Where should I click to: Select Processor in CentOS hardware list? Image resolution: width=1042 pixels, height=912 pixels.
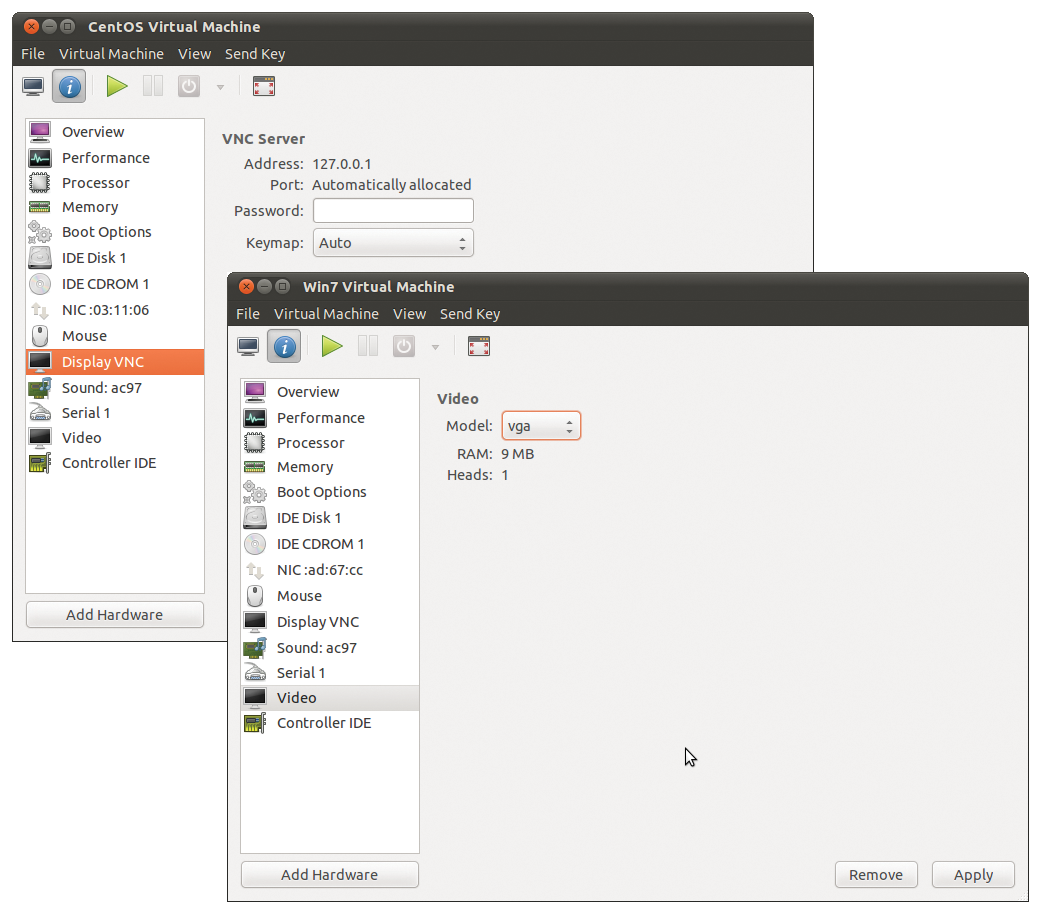pos(115,183)
